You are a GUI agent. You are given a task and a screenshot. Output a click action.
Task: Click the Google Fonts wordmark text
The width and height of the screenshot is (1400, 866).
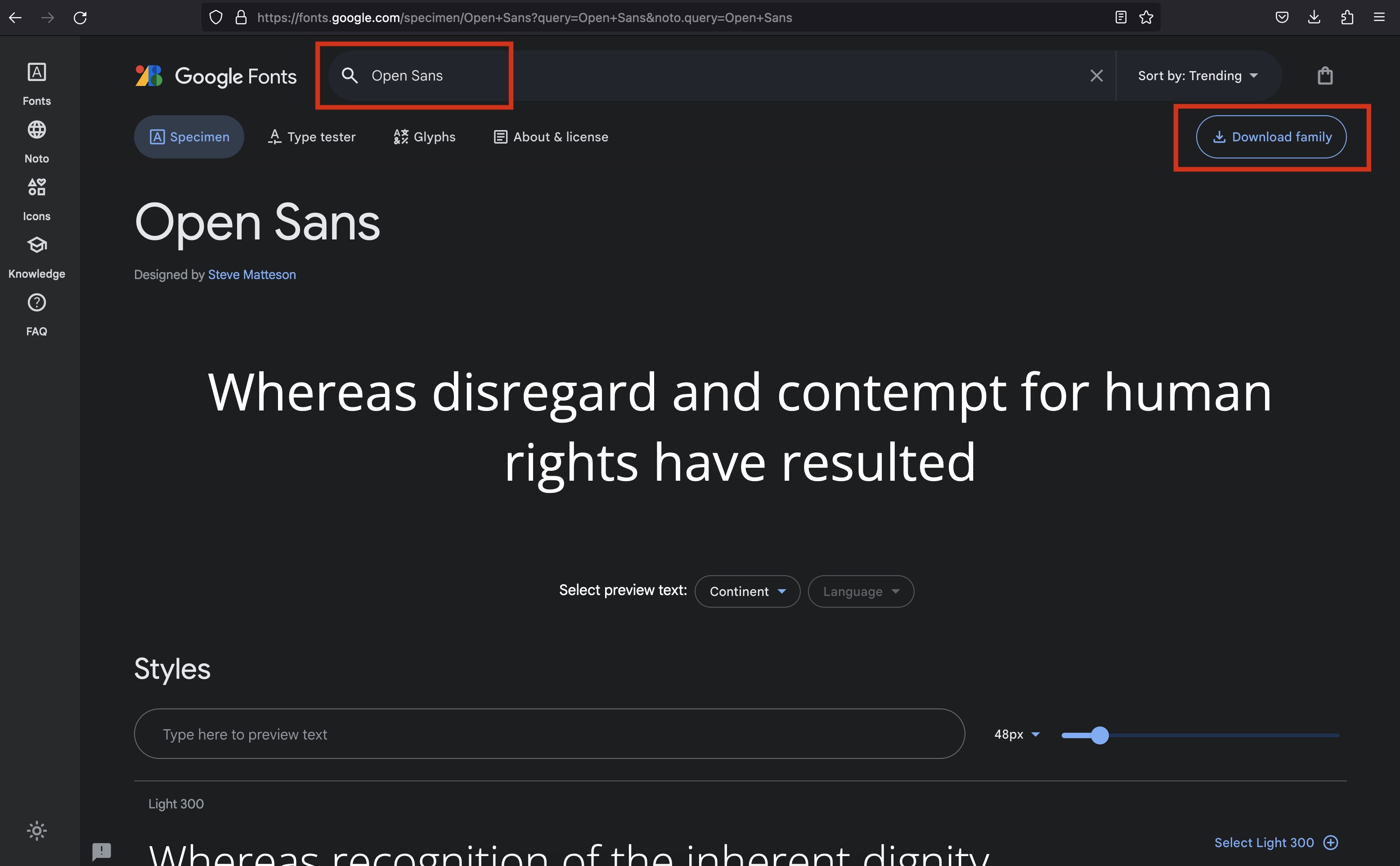(236, 76)
